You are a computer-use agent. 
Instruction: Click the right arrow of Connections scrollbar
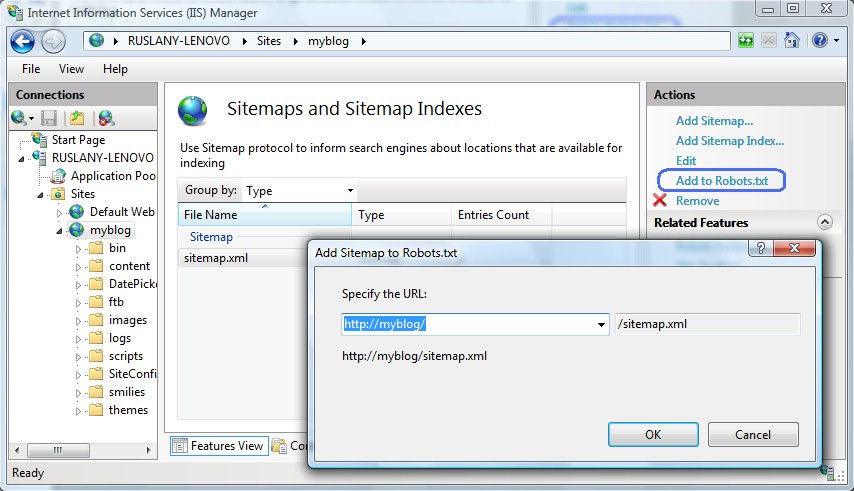click(x=148, y=450)
